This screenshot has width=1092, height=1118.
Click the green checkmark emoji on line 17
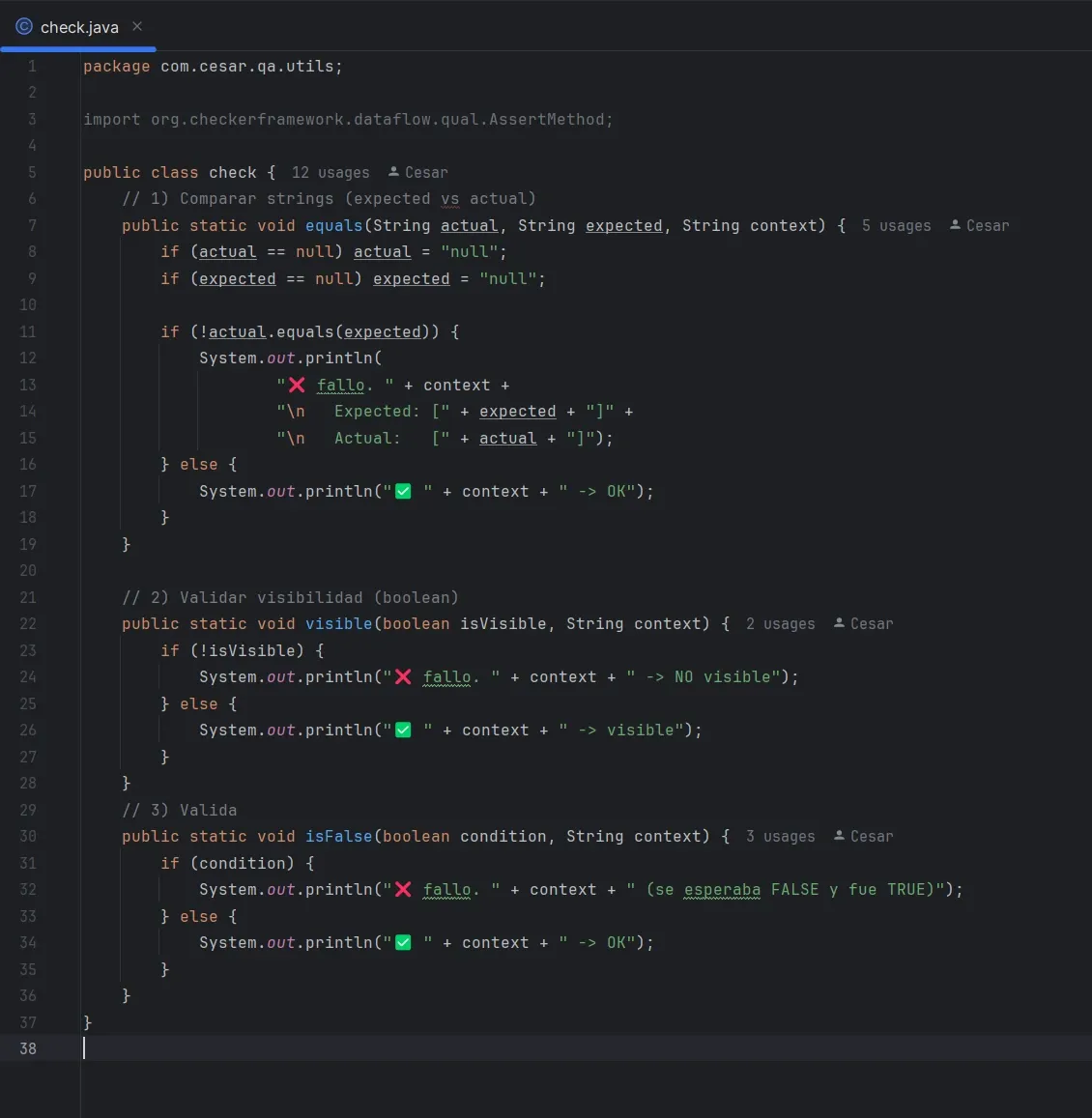tap(403, 491)
